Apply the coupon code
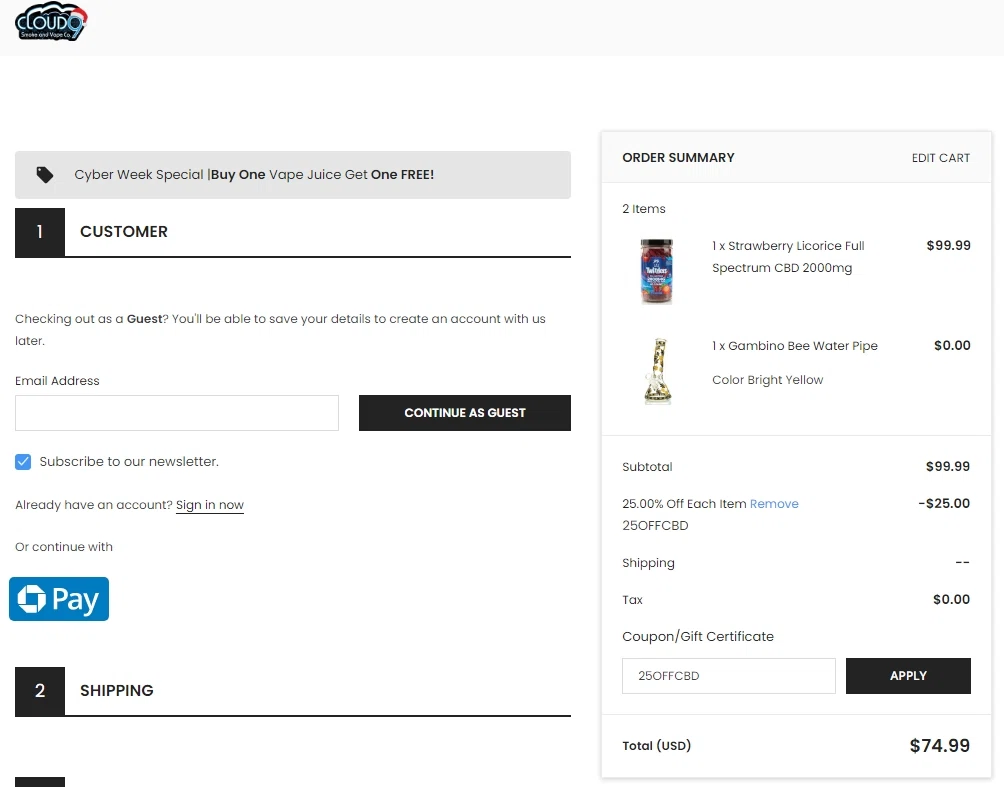Viewport: 1004px width, 787px height. (x=908, y=676)
